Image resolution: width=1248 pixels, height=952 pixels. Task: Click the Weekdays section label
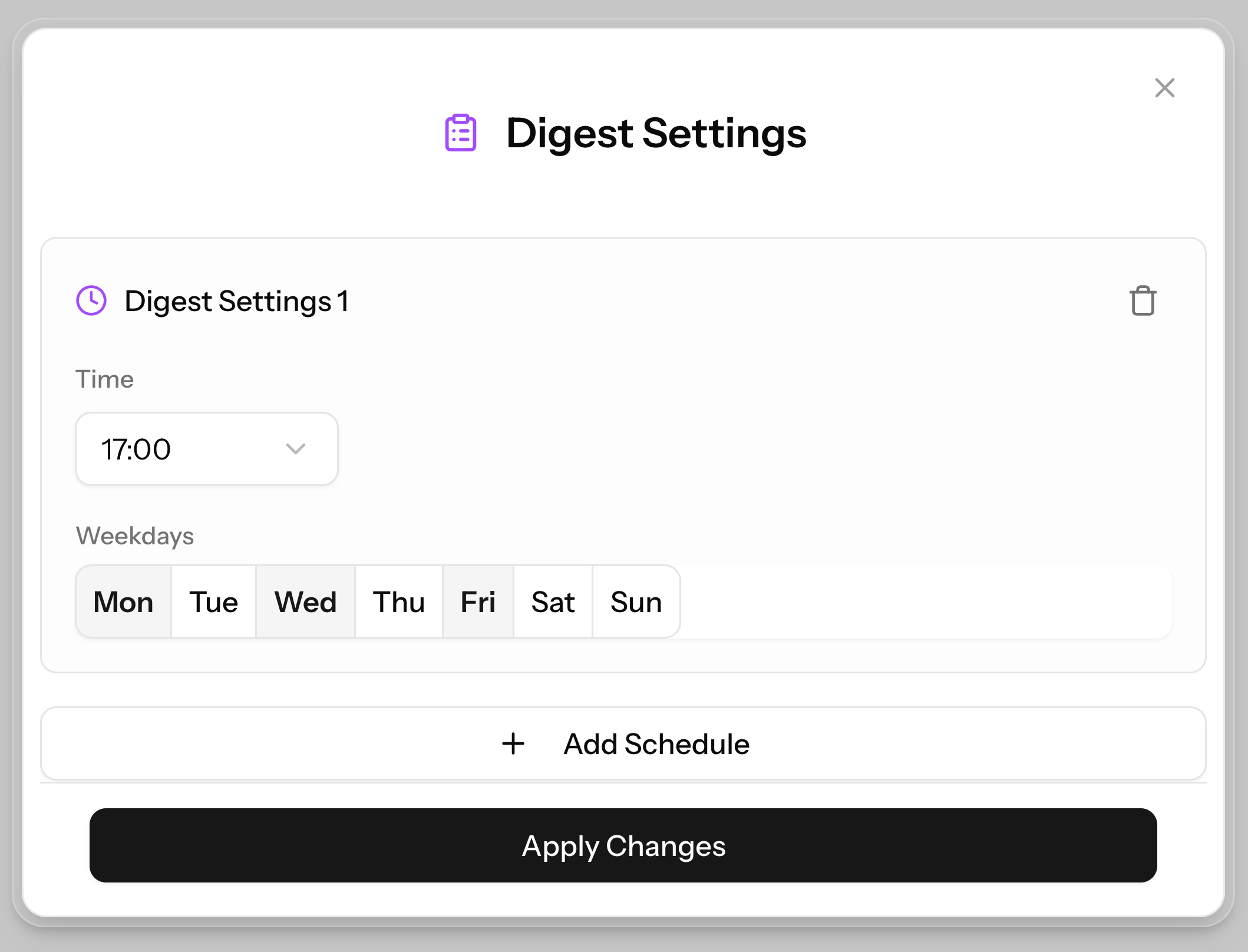click(134, 535)
